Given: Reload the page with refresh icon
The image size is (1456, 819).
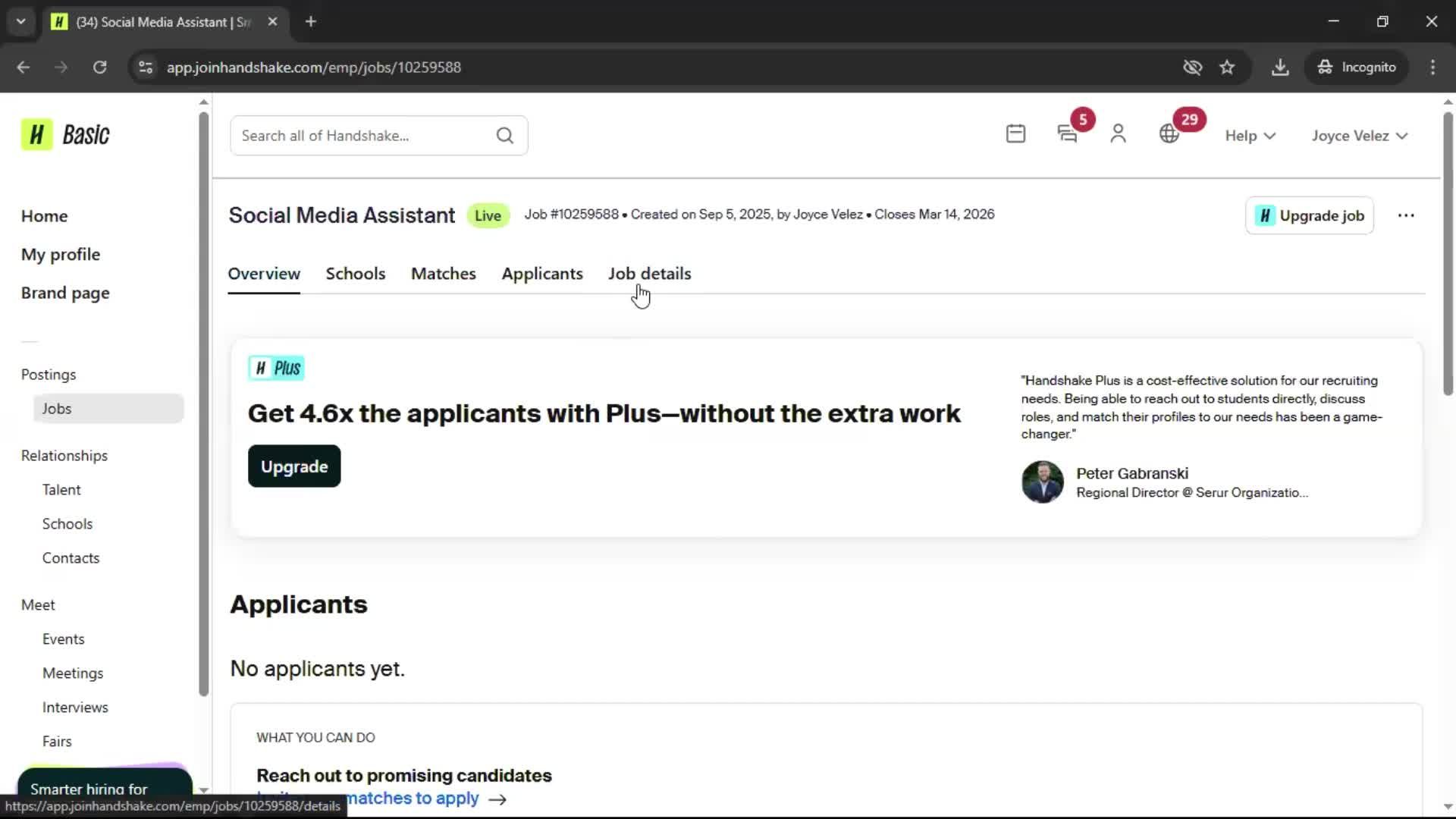Looking at the screenshot, I should pos(99,67).
